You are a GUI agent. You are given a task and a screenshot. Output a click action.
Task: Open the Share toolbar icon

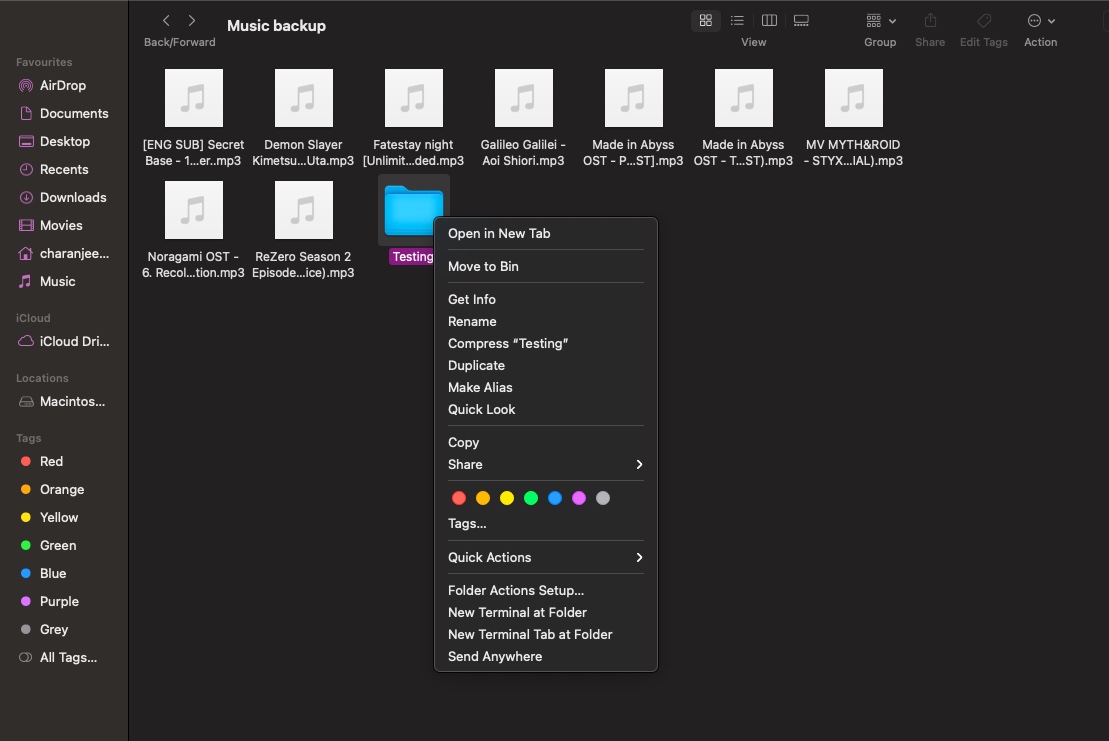point(930,20)
